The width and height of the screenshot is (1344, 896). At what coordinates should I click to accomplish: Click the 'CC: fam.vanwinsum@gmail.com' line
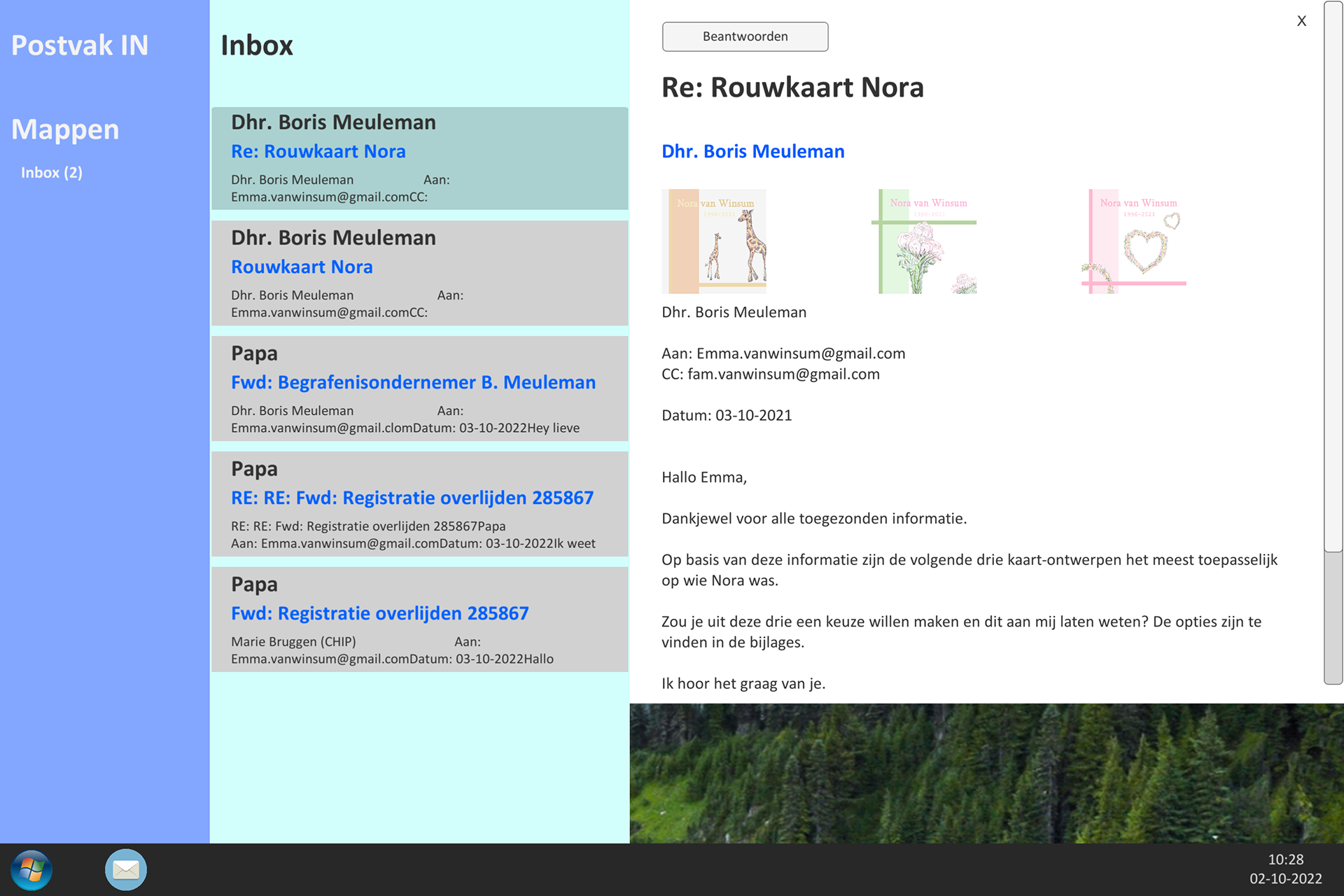(x=771, y=374)
